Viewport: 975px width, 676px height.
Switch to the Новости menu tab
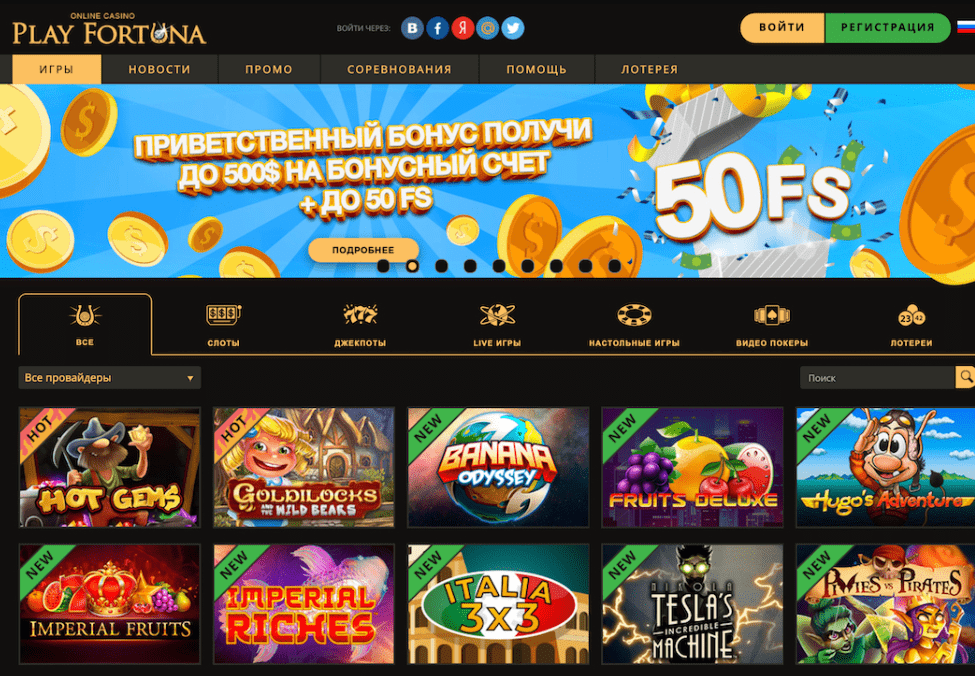click(159, 69)
